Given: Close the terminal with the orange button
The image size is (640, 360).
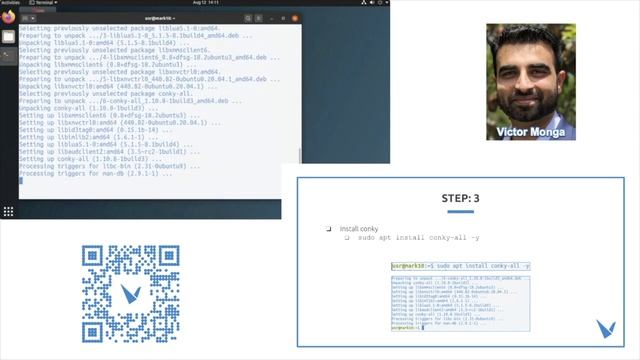Looking at the screenshot, I should point(295,18).
